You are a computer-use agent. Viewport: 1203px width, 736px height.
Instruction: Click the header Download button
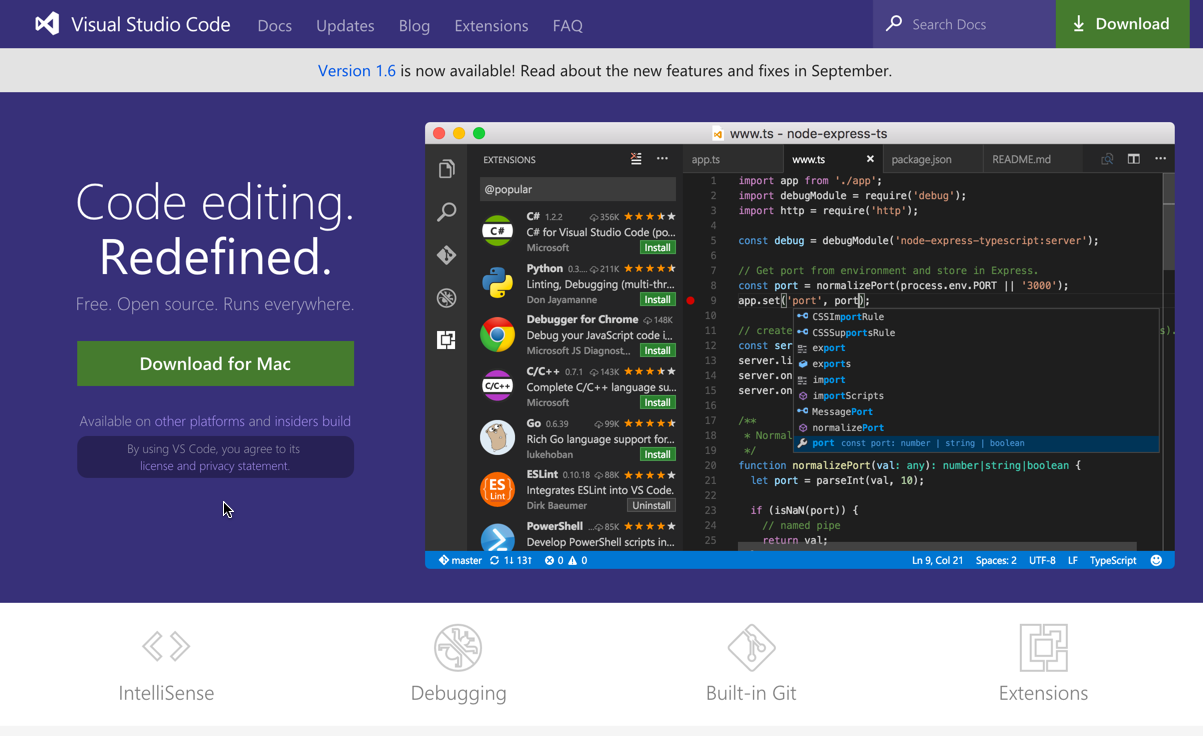[x=1122, y=24]
